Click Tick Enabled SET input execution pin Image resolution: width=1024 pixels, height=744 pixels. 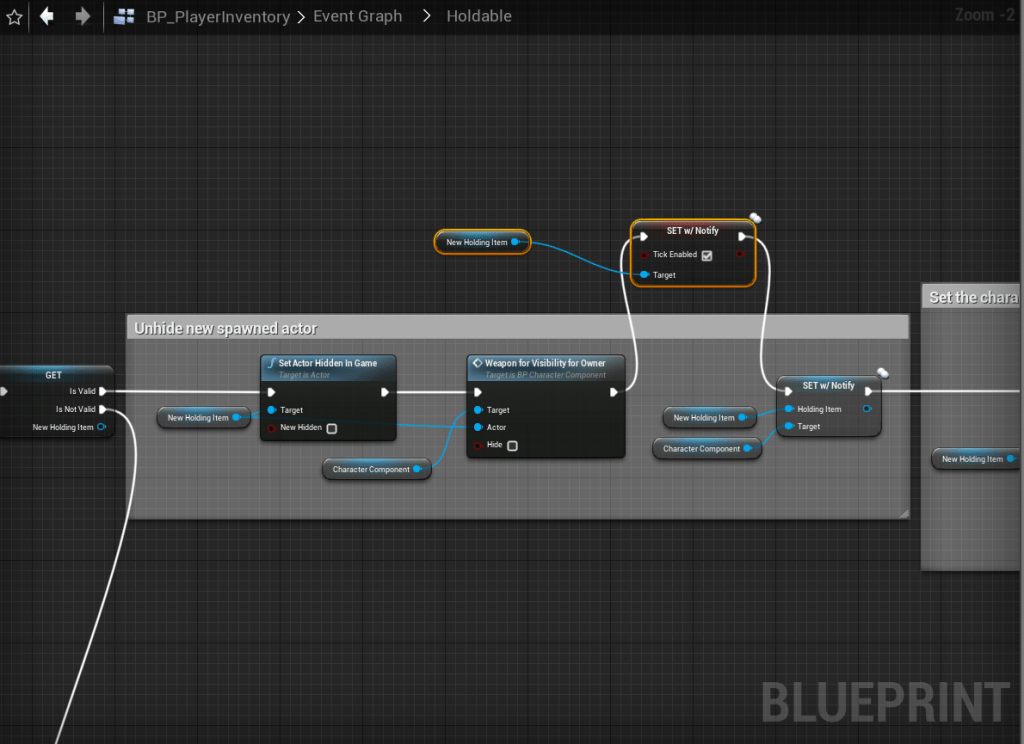coord(644,236)
